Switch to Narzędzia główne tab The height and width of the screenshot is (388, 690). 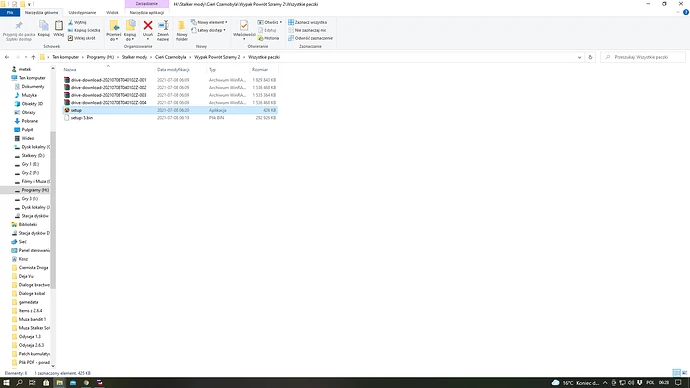pyautogui.click(x=42, y=12)
